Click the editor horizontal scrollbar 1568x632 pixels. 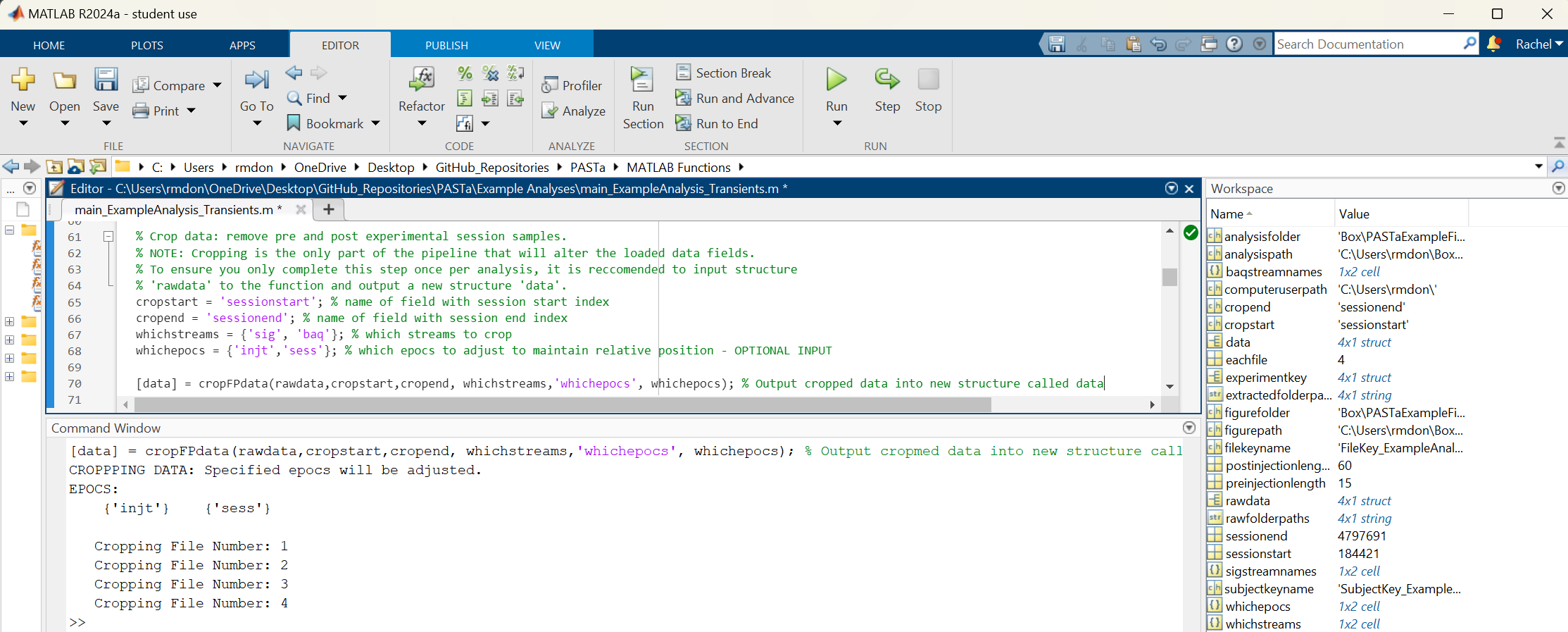(563, 404)
